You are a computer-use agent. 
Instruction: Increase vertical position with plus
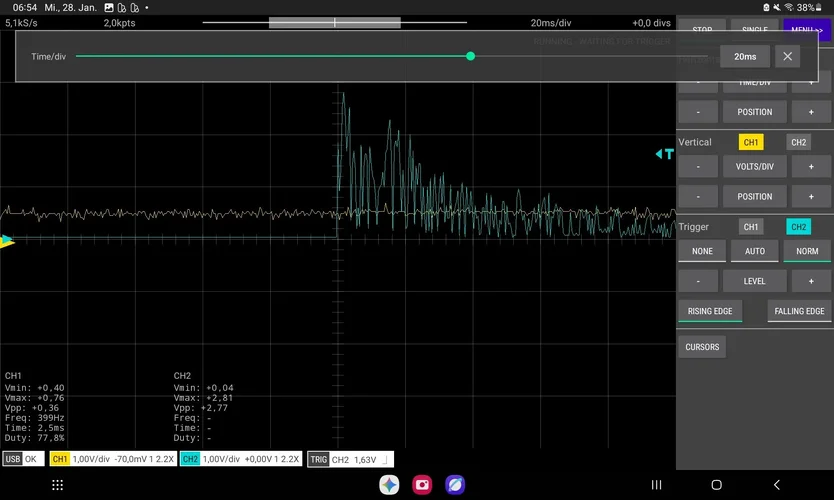click(811, 197)
